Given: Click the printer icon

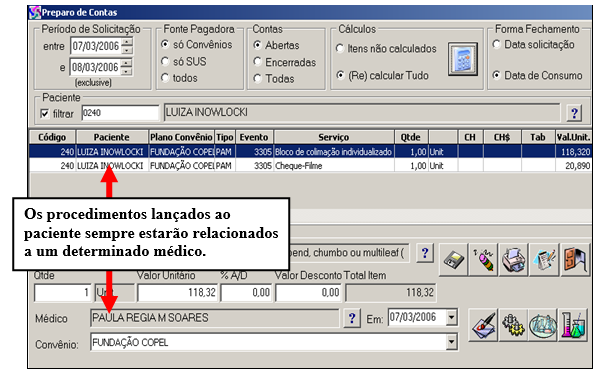Looking at the screenshot, I should click(x=514, y=260).
